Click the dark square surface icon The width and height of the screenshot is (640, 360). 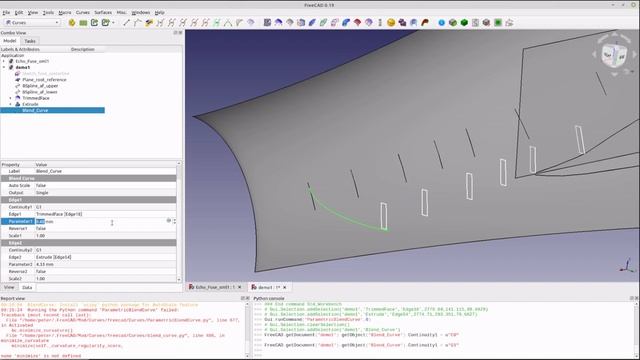pyautogui.click(x=267, y=23)
